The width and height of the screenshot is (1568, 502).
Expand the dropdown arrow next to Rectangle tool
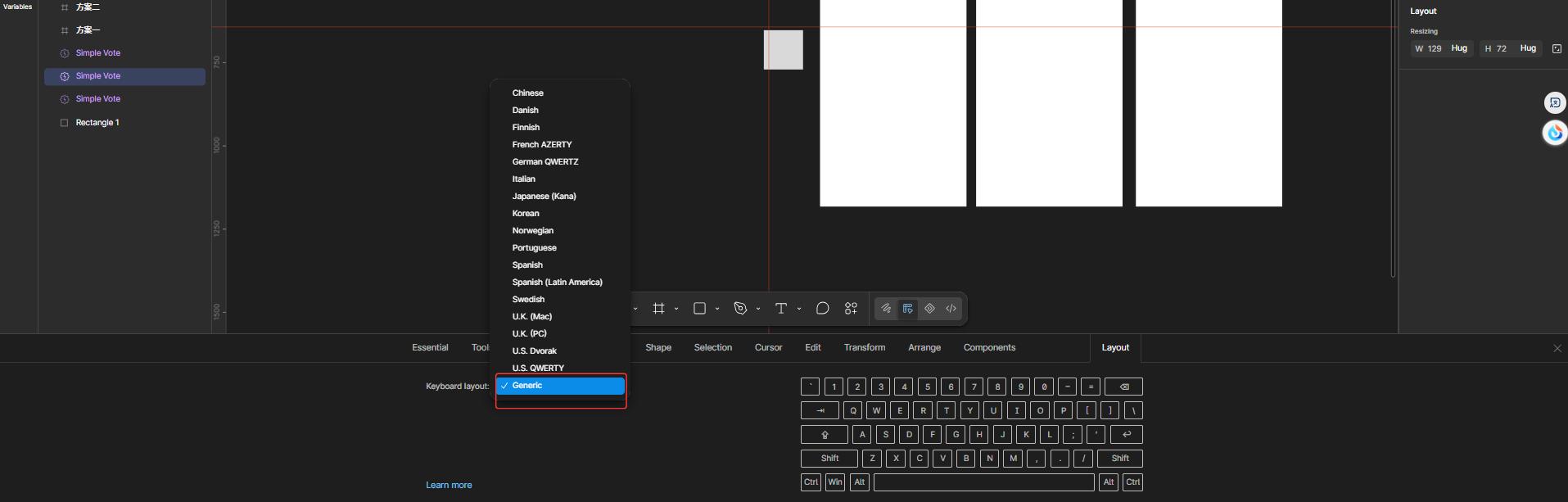717,309
